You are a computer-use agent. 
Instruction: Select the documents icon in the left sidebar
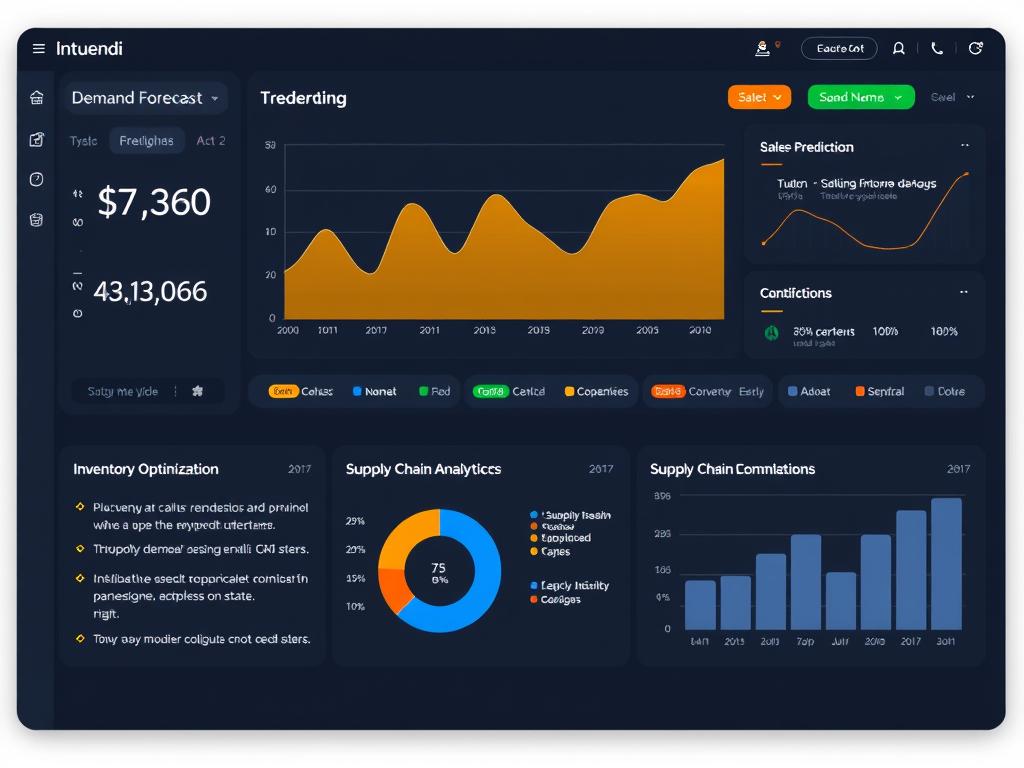(36, 140)
